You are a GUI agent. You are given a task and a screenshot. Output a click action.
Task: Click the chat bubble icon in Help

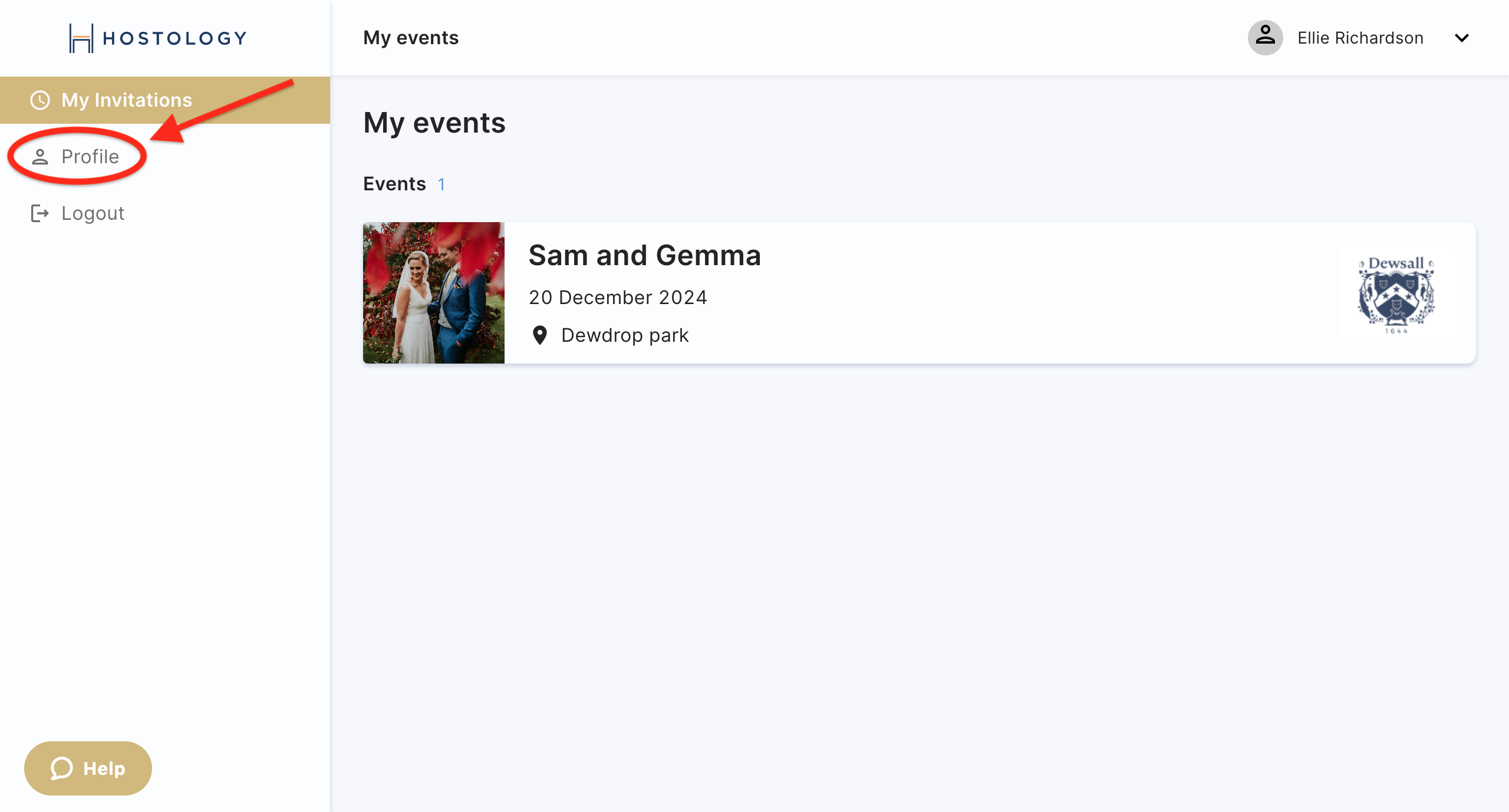pos(62,768)
